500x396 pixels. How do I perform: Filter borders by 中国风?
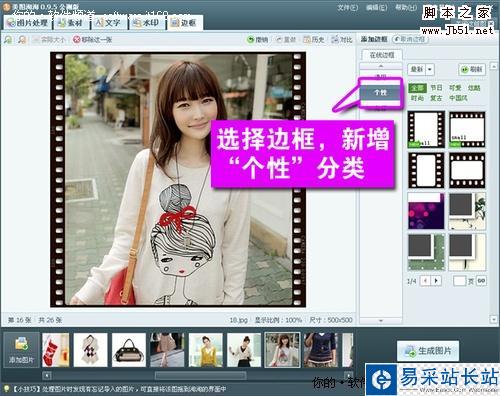pyautogui.click(x=458, y=98)
